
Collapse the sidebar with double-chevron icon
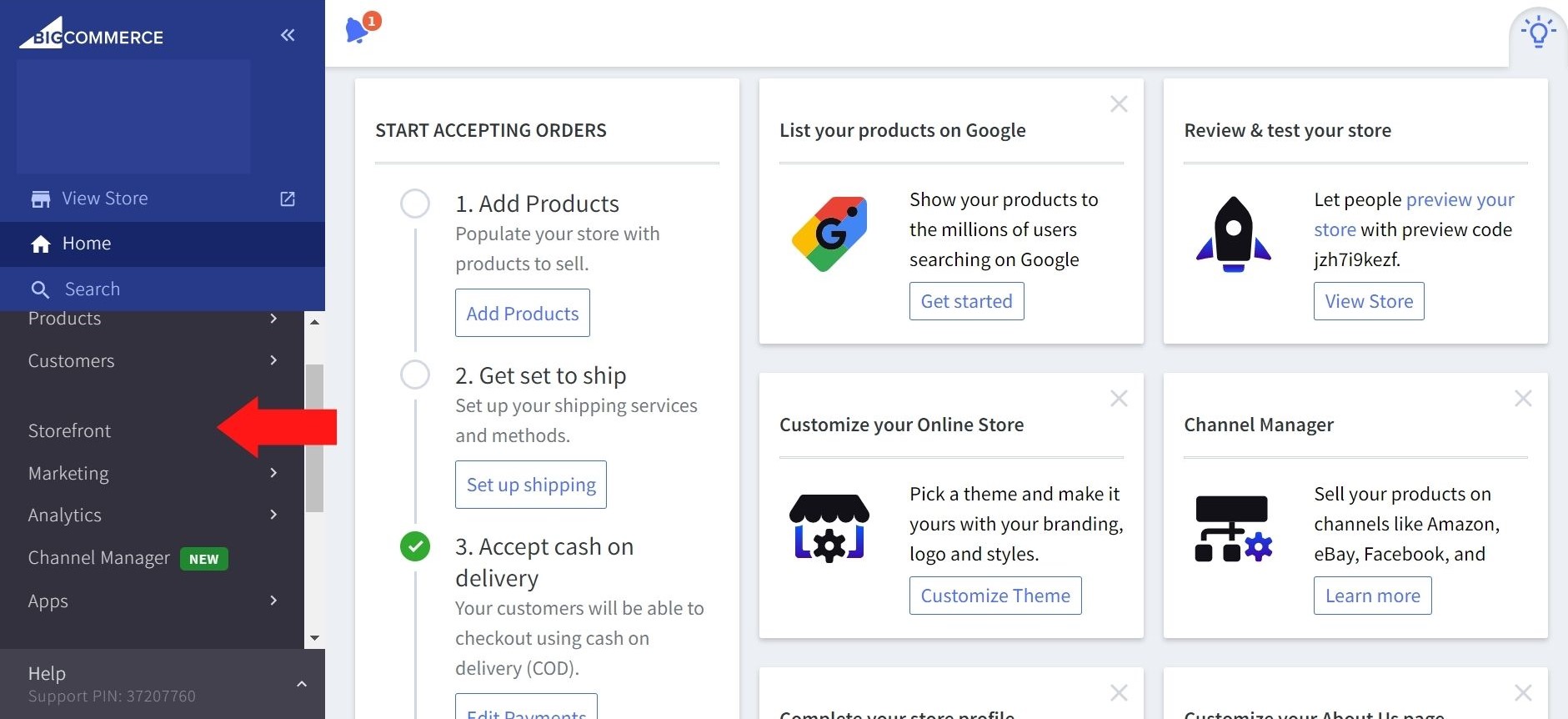click(x=288, y=35)
